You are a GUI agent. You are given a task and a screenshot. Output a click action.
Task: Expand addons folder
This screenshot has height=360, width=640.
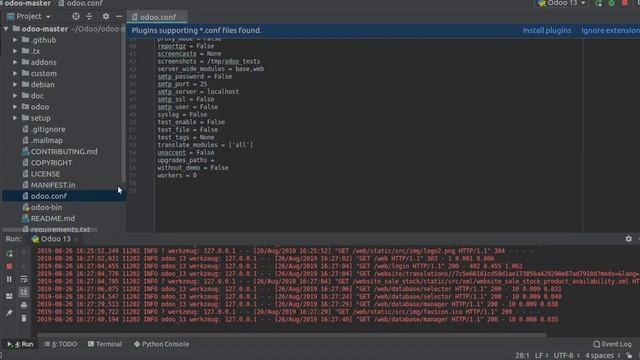(15, 62)
